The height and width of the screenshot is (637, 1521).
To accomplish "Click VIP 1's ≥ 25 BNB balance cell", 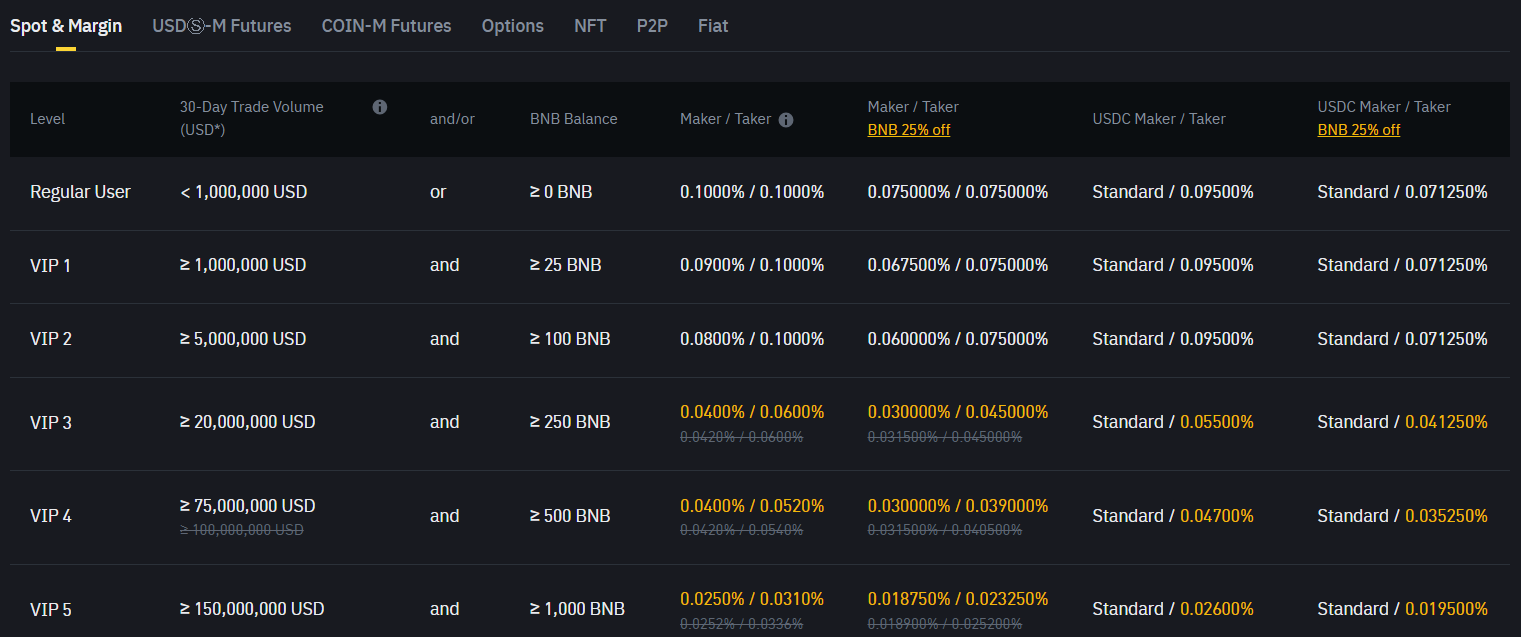I will click(x=569, y=264).
